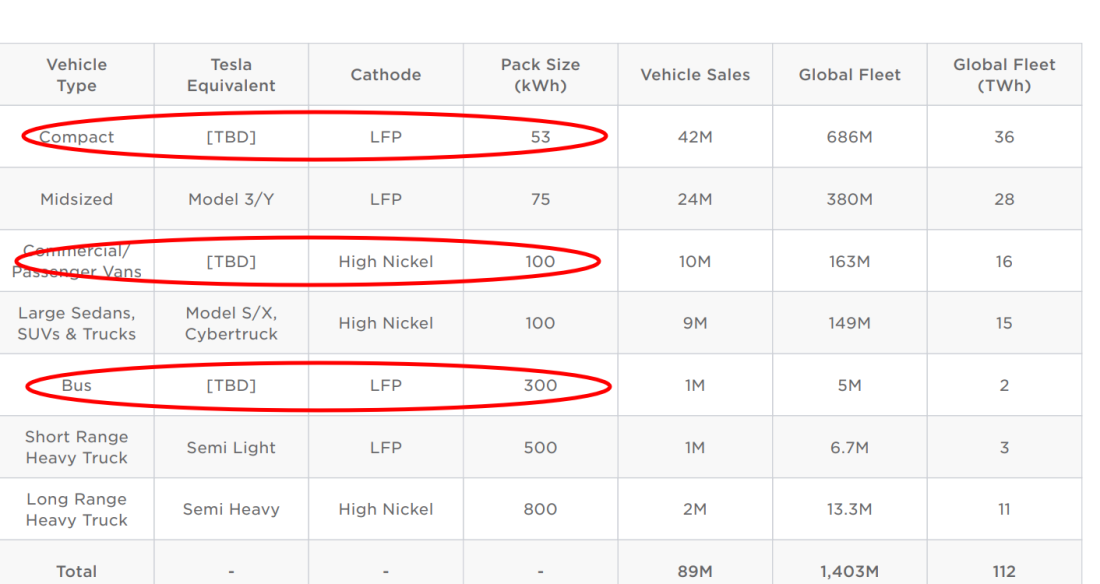1100x584 pixels.
Task: Click the Vehicle Sales column header
Action: coord(695,75)
